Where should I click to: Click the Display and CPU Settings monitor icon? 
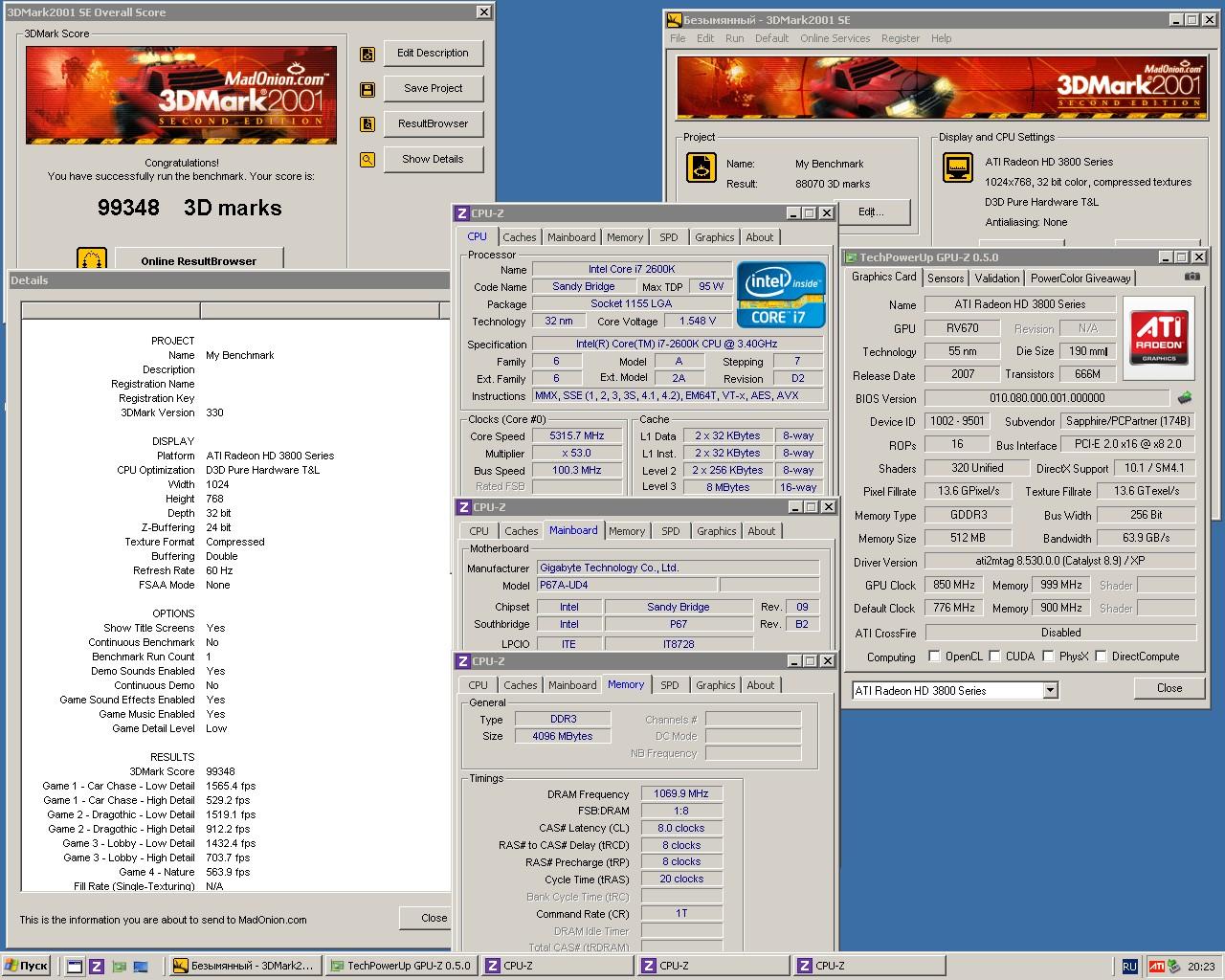tap(958, 168)
